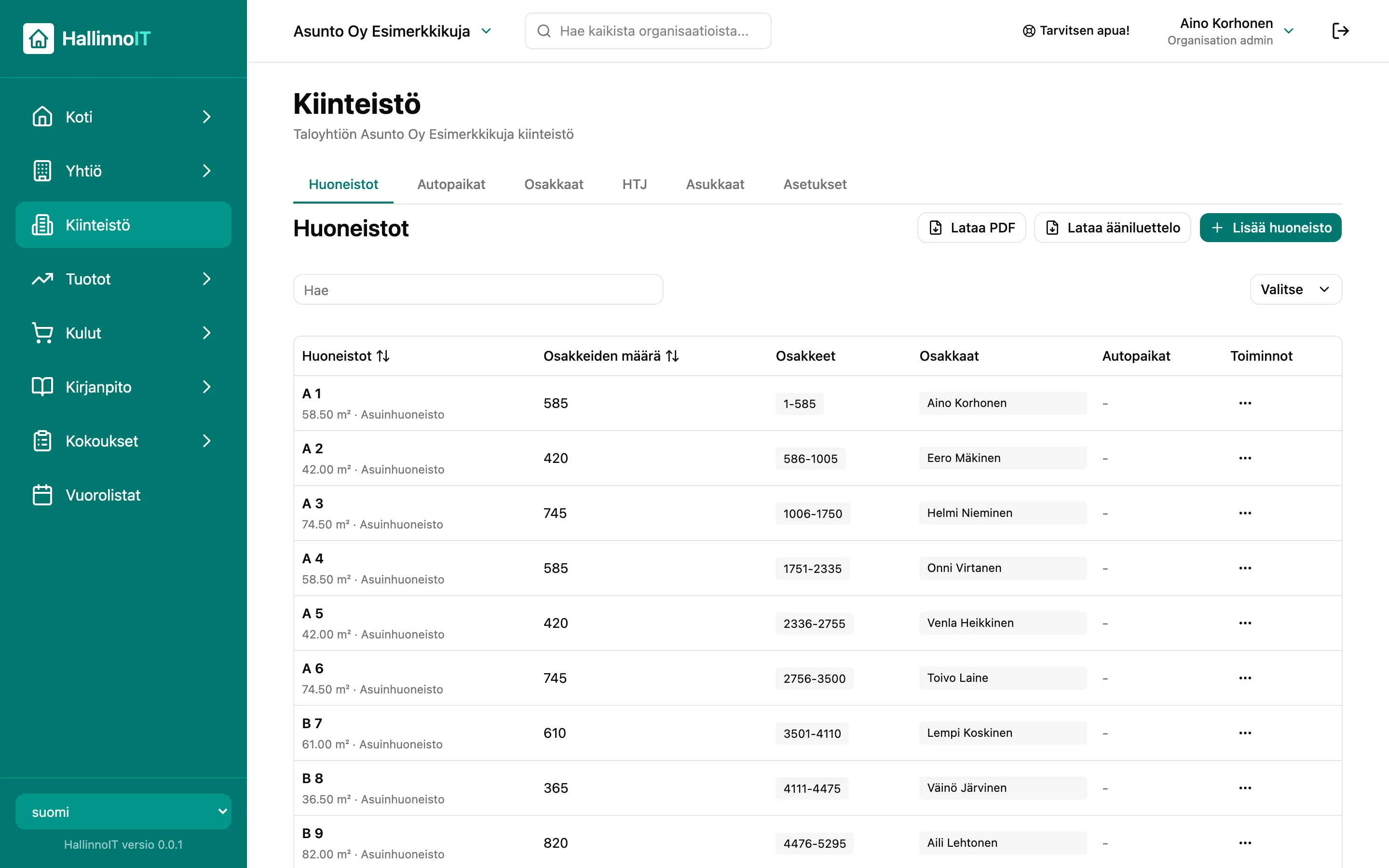Click the Vuorolistat calendar icon

click(x=42, y=495)
